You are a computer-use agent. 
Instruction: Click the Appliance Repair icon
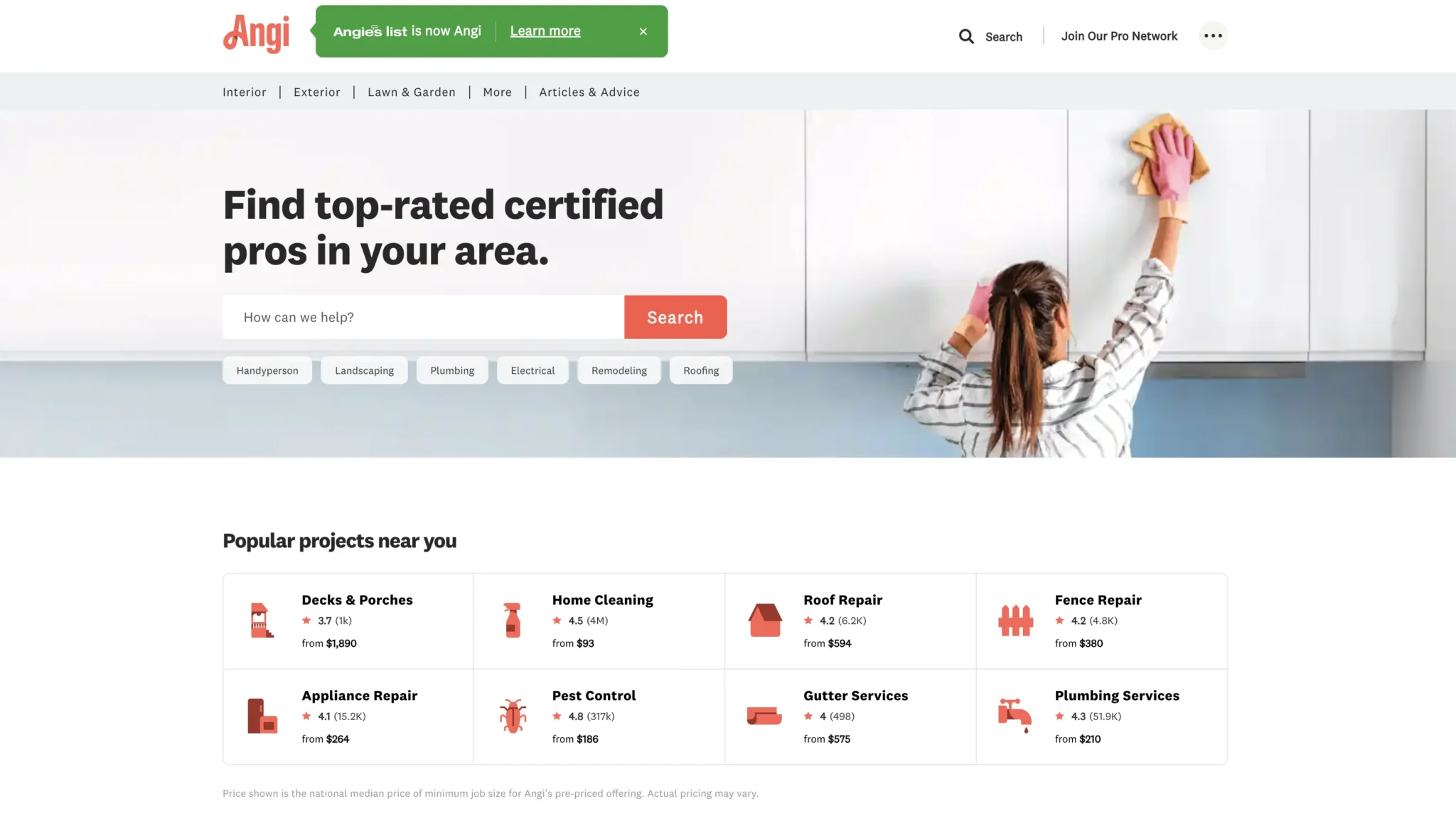click(x=262, y=716)
